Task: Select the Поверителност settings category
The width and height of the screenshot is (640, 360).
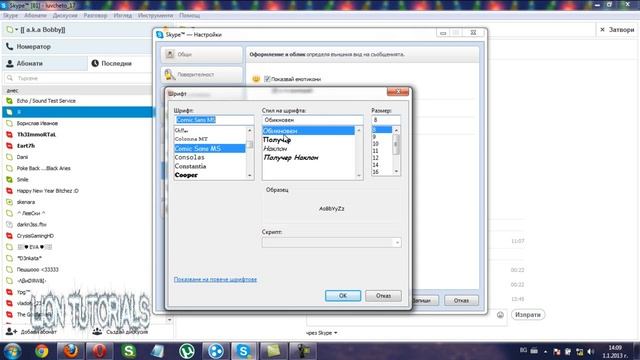Action: pyautogui.click(x=202, y=75)
